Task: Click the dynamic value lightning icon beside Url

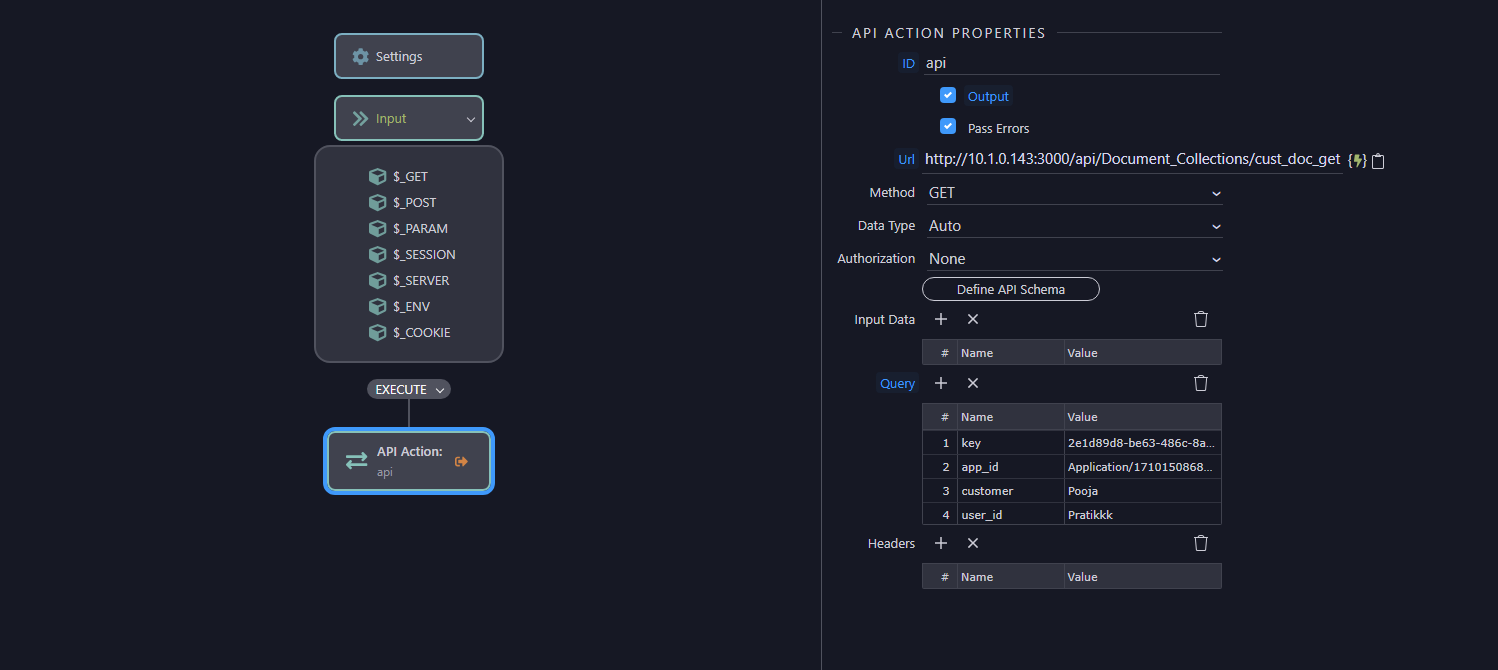Action: coord(1358,159)
